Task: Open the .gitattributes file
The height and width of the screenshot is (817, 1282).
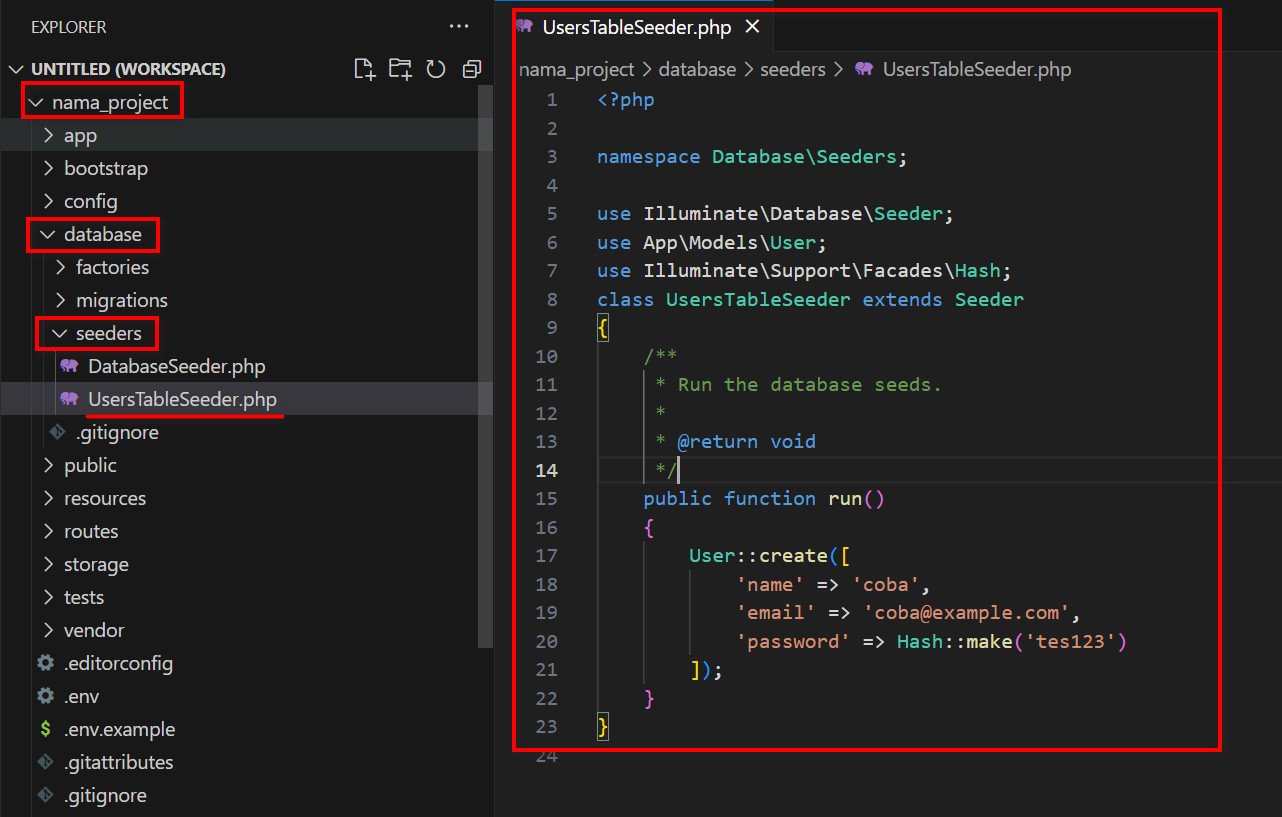Action: pyautogui.click(x=119, y=762)
